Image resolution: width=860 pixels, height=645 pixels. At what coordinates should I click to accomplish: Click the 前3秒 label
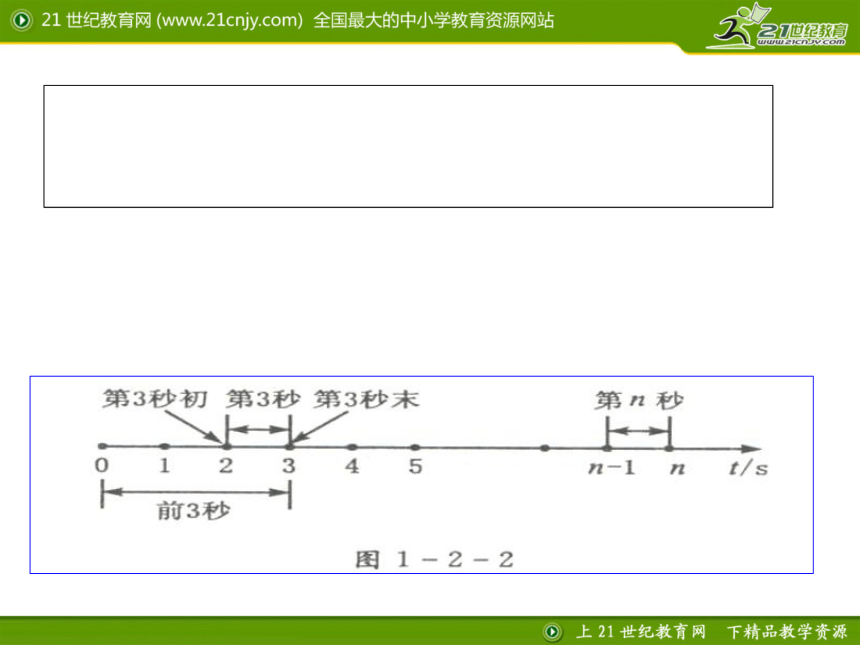[x=194, y=511]
